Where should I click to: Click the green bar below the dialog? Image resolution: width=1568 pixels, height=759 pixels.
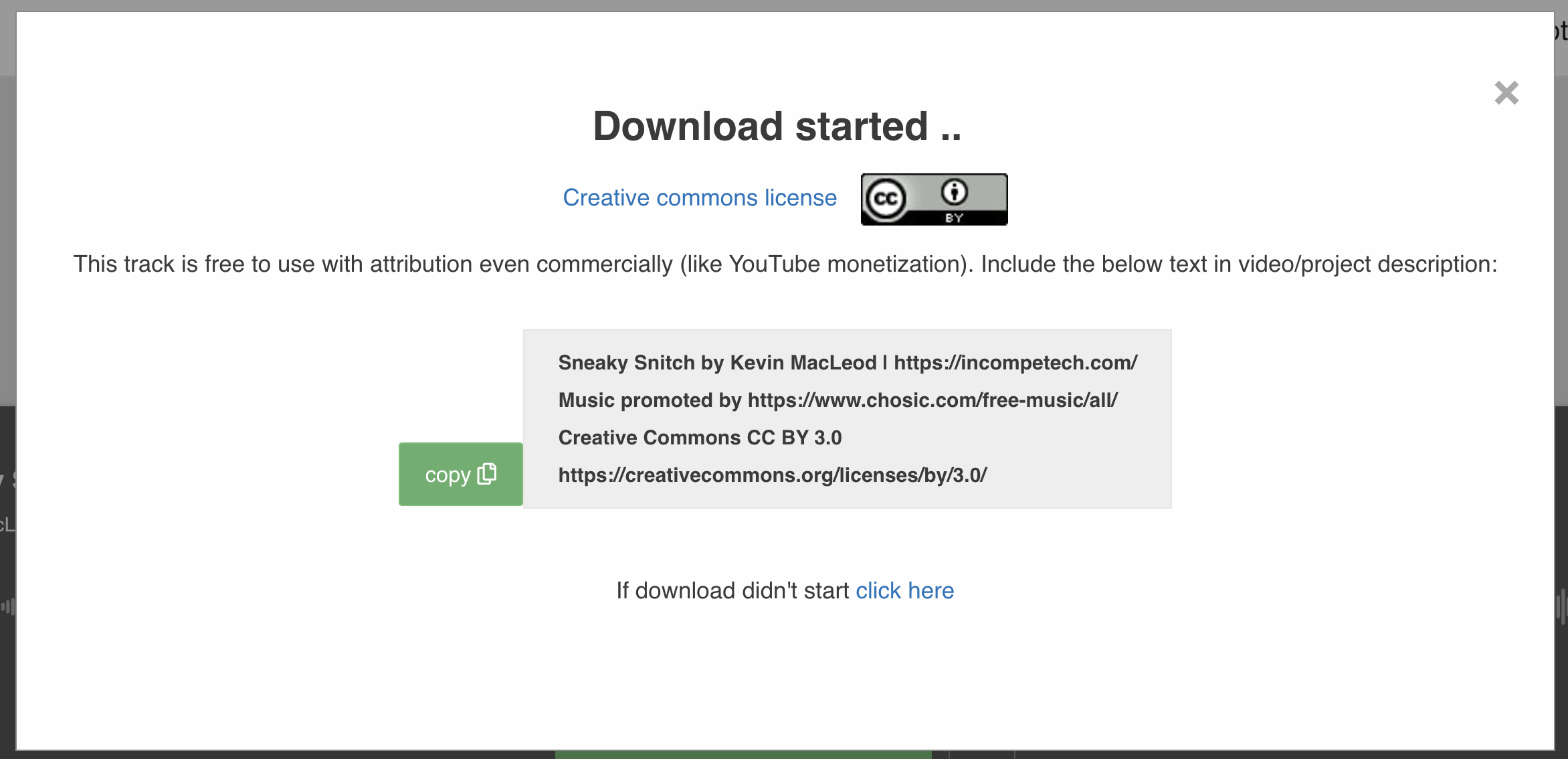point(743,755)
